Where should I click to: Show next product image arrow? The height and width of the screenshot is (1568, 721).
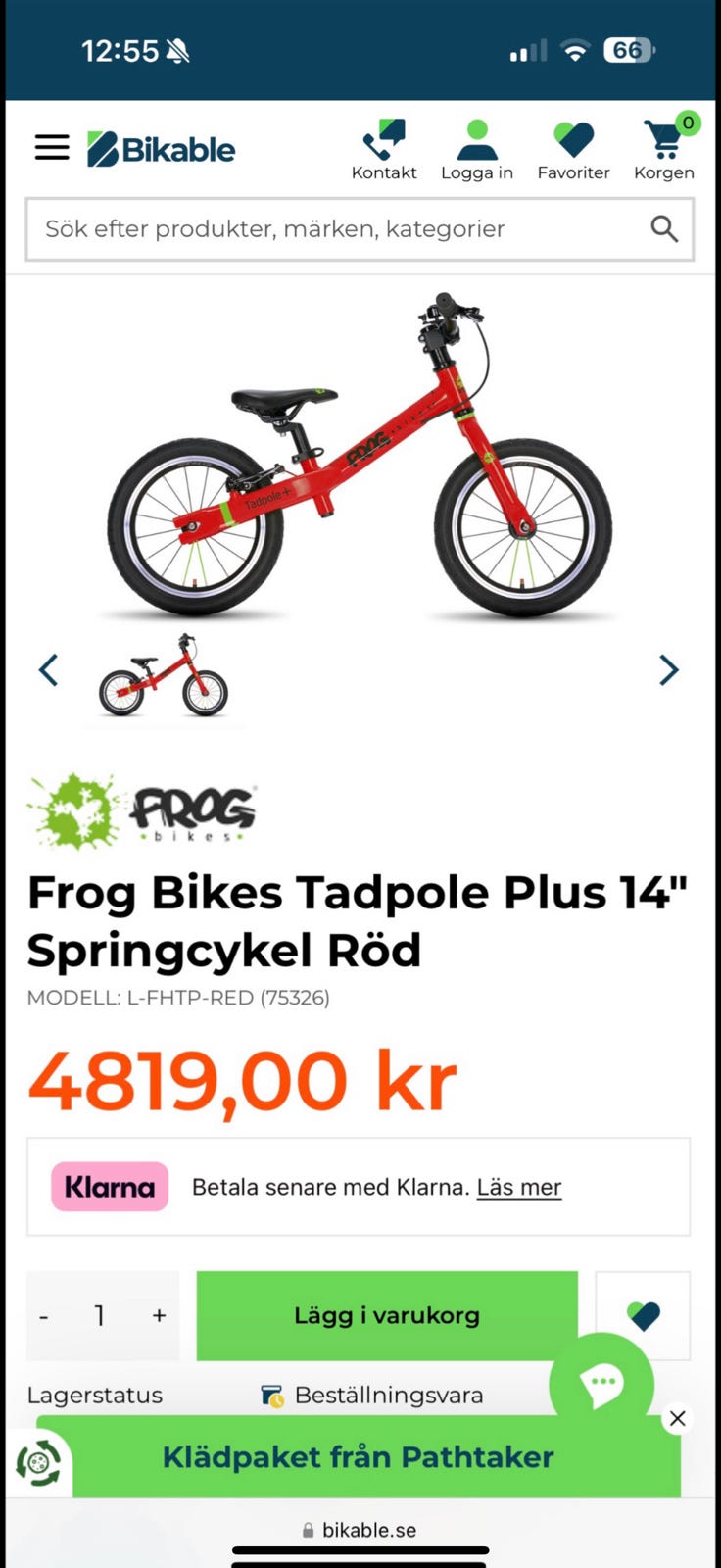[669, 670]
